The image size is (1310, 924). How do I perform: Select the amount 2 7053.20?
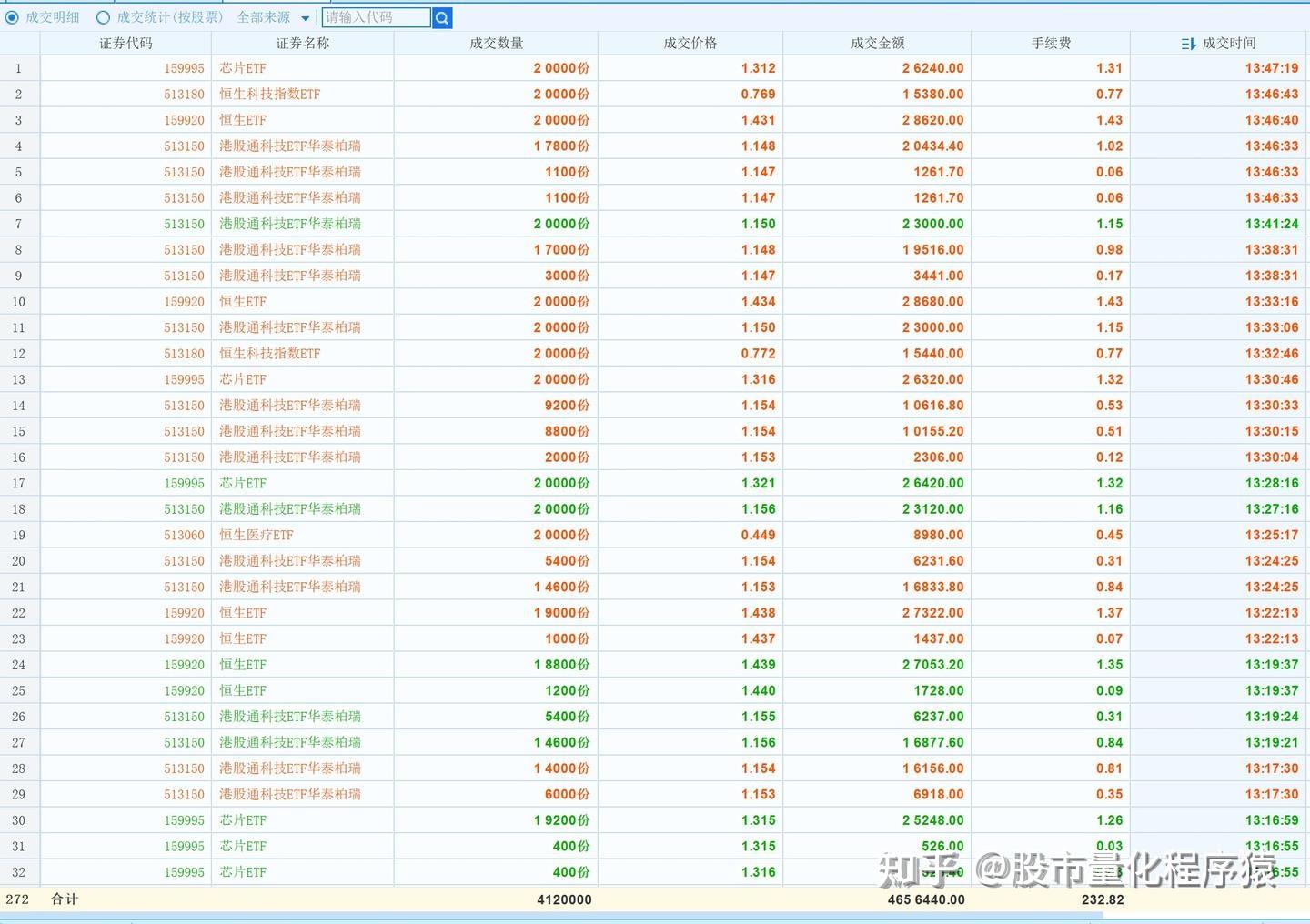point(933,665)
